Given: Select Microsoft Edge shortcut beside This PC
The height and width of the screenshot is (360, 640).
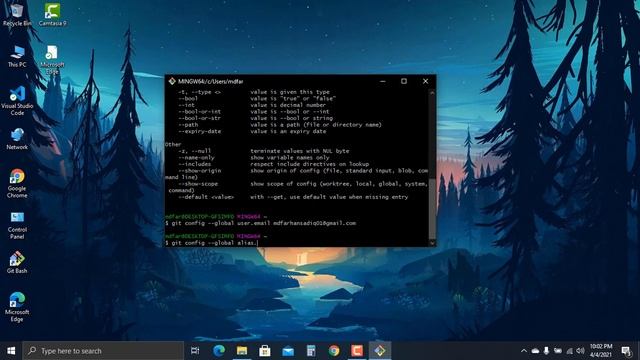Looking at the screenshot, I should point(52,60).
